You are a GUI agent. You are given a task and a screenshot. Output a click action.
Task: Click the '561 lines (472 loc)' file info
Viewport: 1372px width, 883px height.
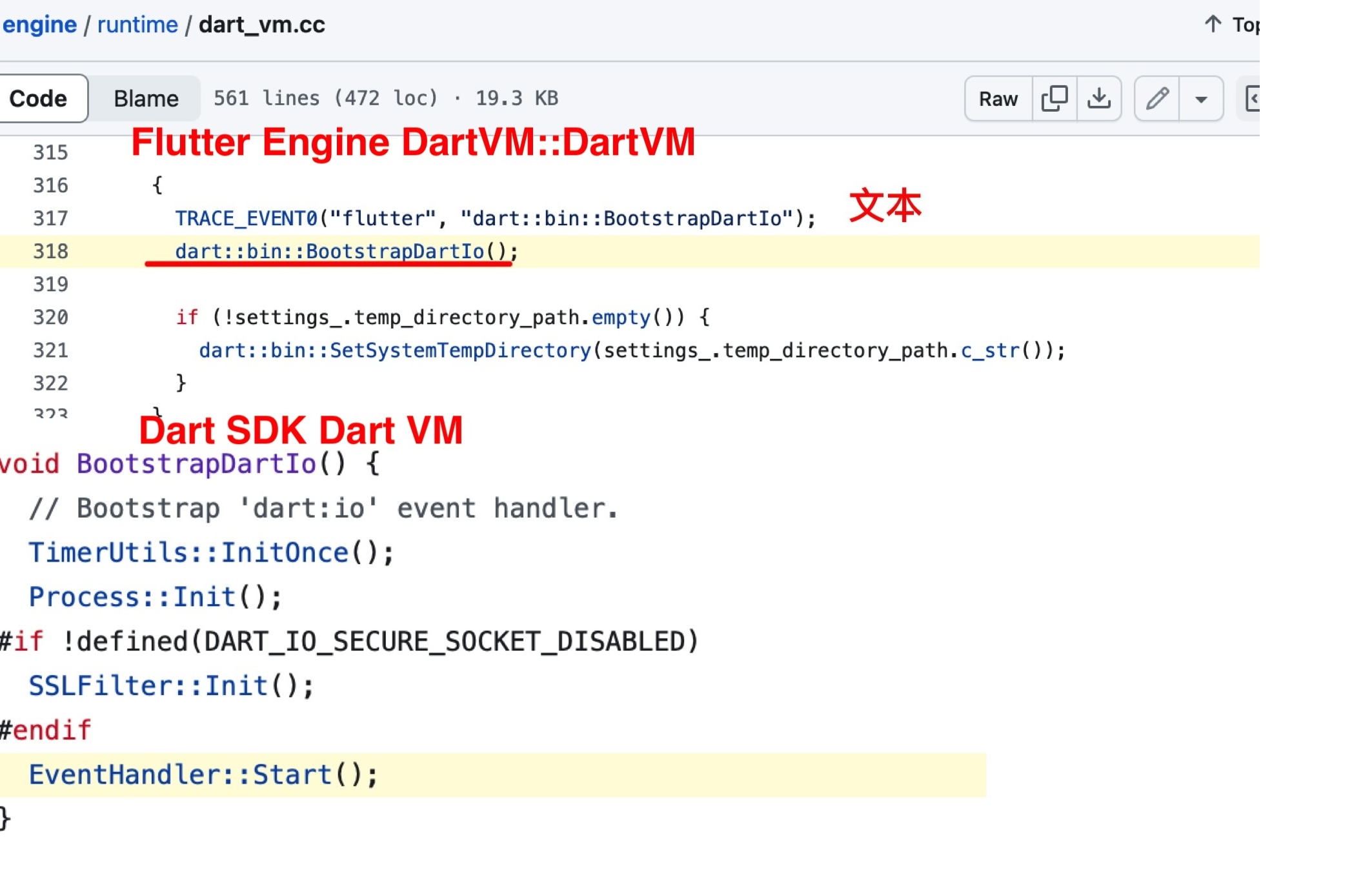point(326,98)
